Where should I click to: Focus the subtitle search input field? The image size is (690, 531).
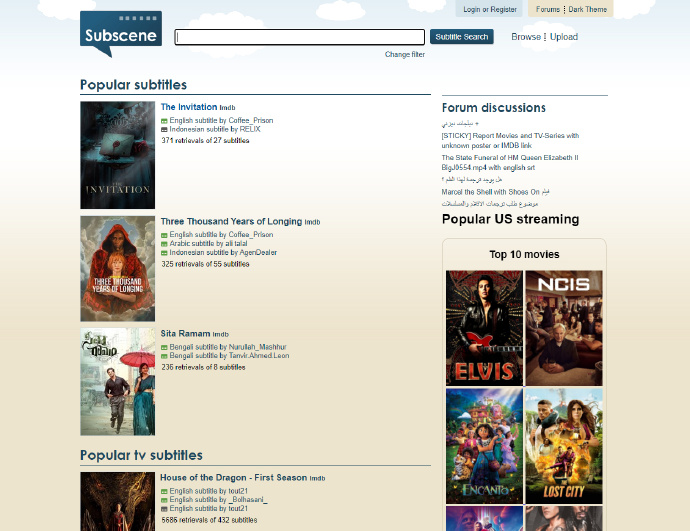pos(300,37)
